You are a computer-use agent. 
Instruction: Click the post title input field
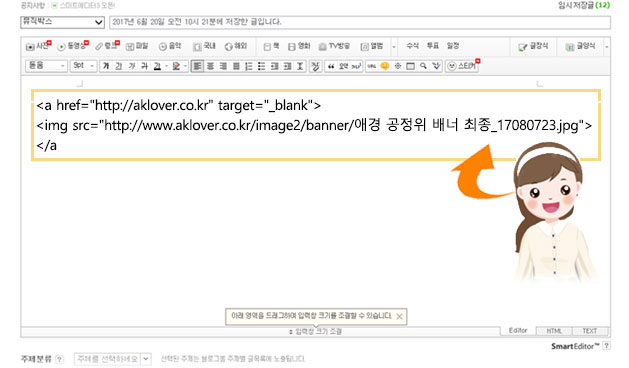click(360, 22)
